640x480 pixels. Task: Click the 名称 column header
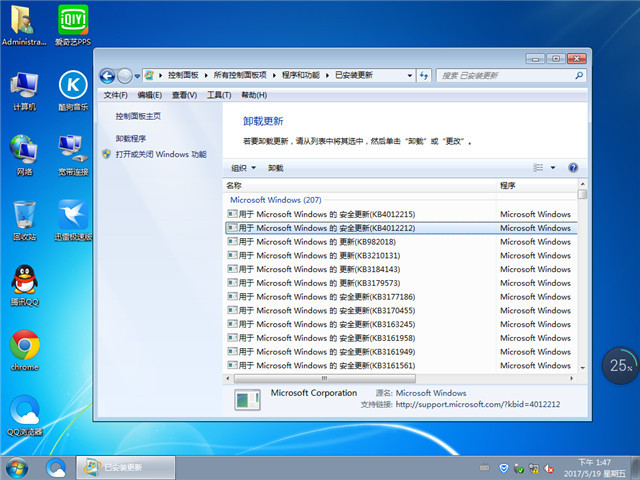coord(360,186)
